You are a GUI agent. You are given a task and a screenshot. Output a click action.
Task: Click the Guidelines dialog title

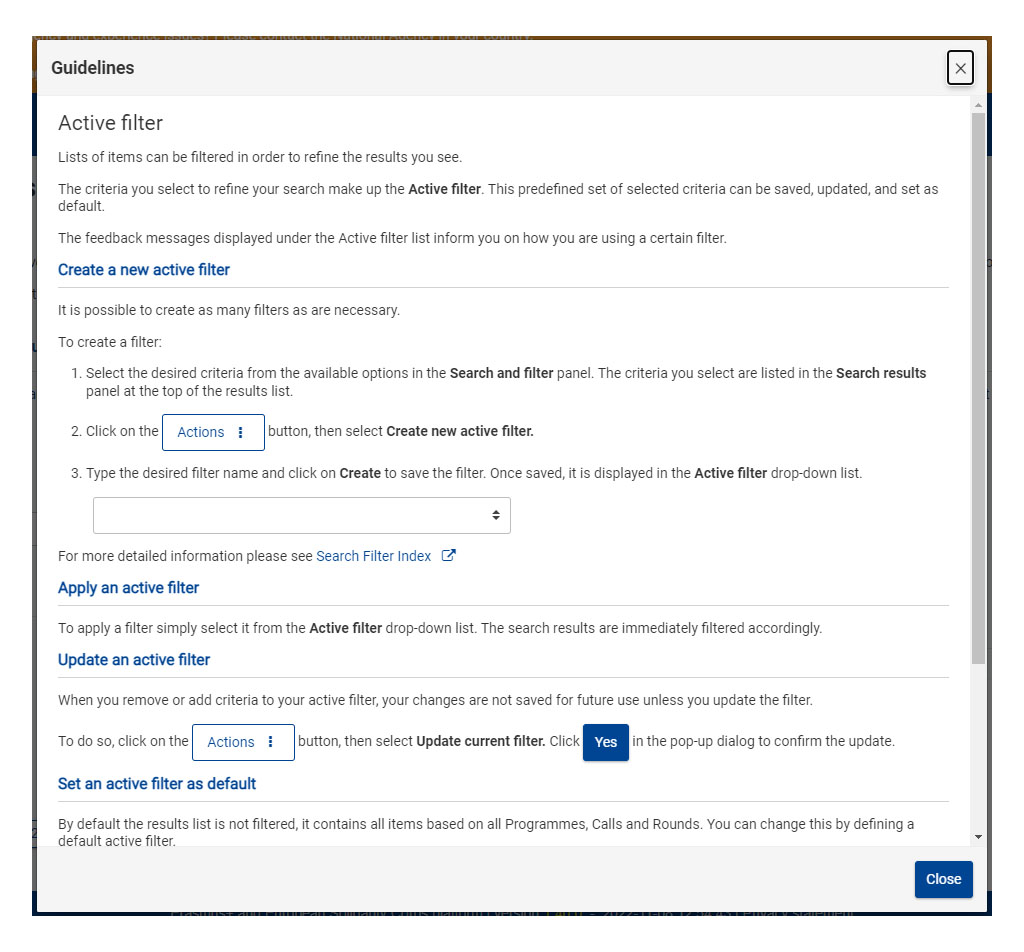point(93,68)
